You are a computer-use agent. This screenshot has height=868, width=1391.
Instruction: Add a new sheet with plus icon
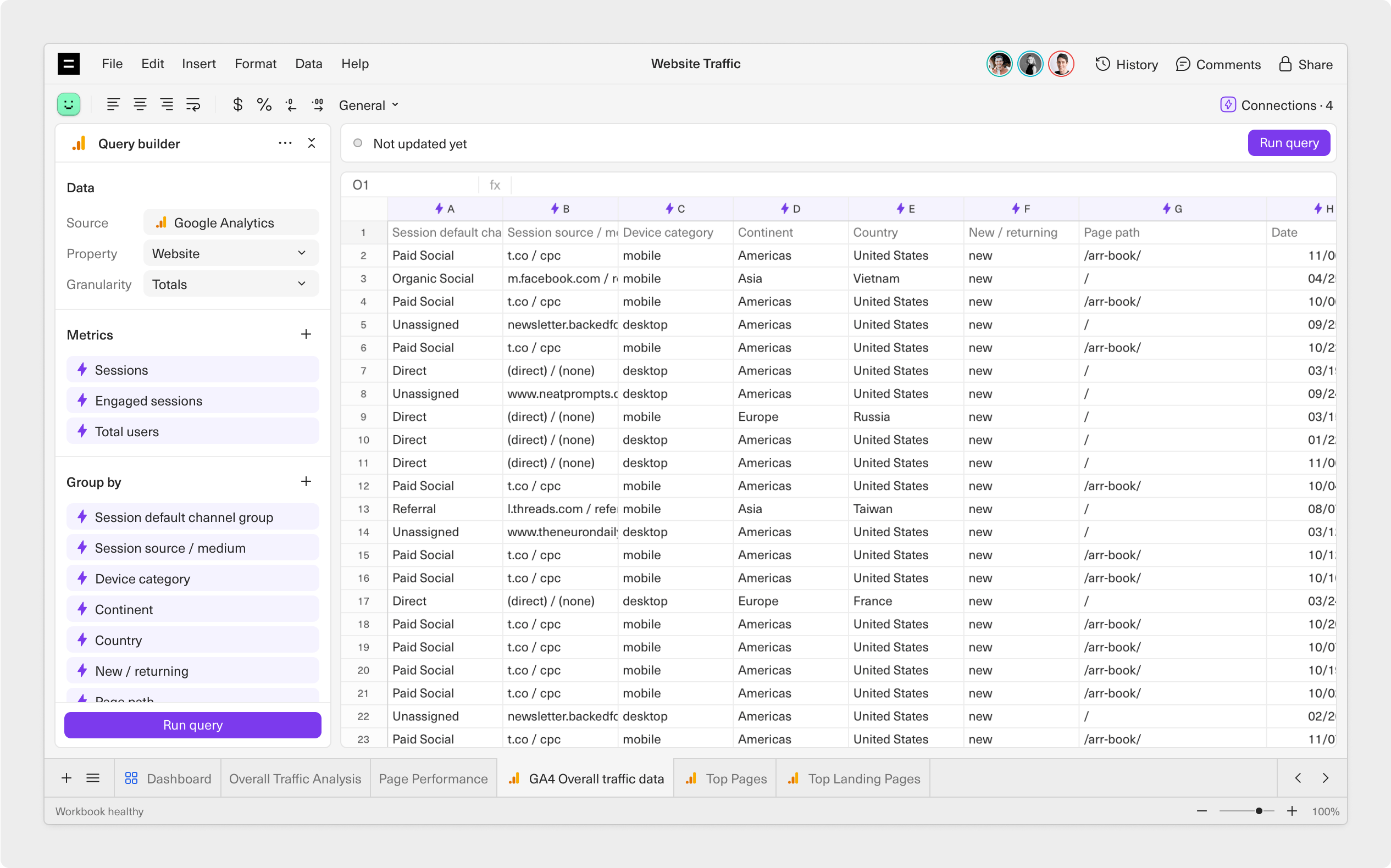66,778
